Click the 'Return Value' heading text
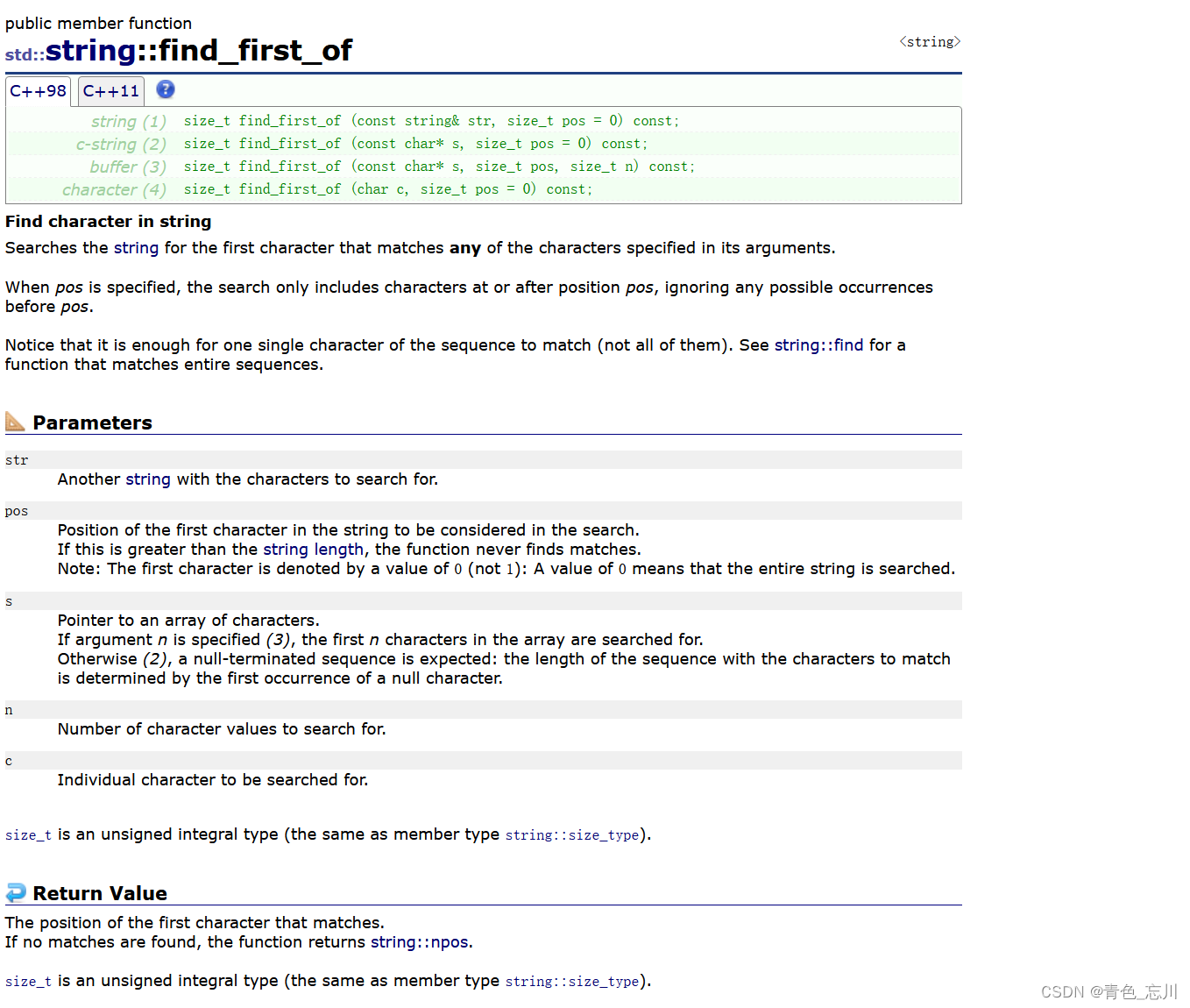1190x1008 pixels. point(100,893)
